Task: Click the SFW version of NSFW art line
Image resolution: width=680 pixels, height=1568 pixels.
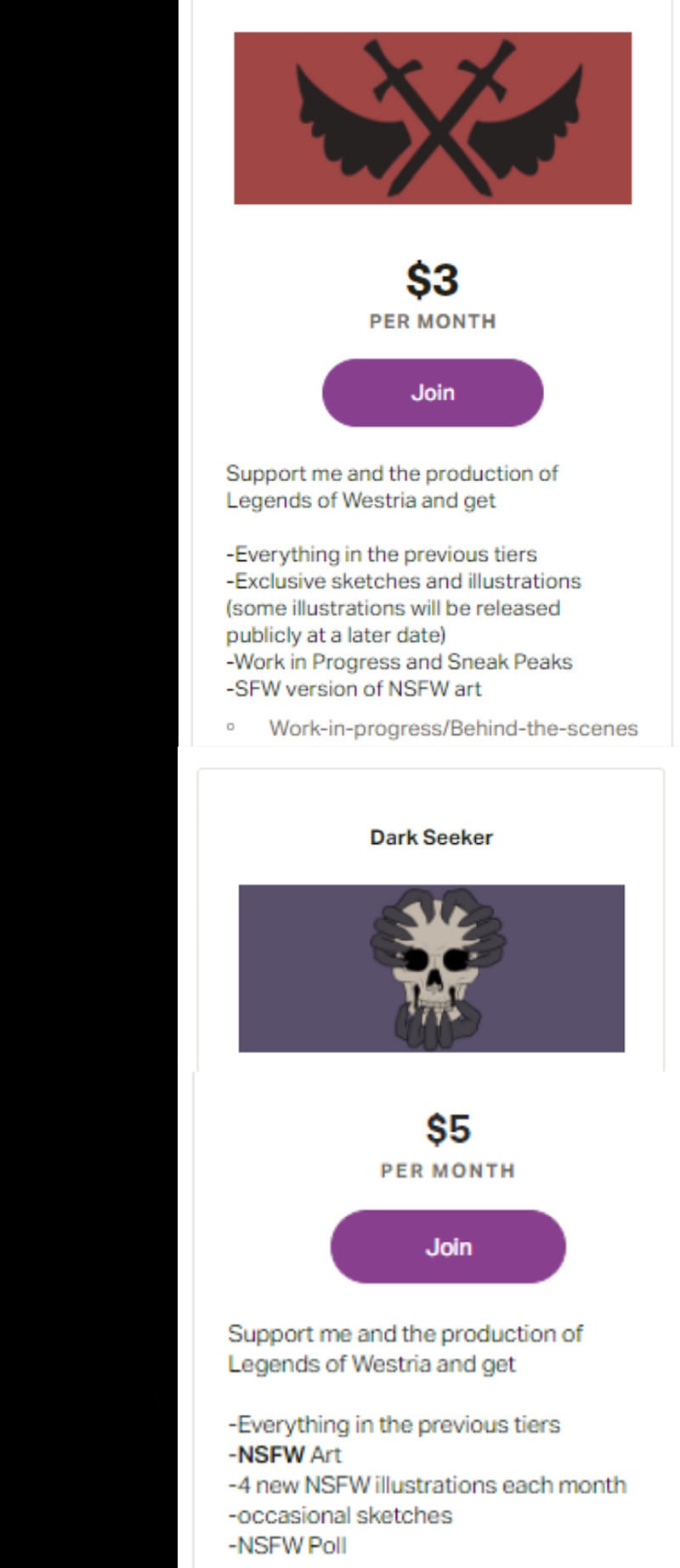Action: point(354,688)
